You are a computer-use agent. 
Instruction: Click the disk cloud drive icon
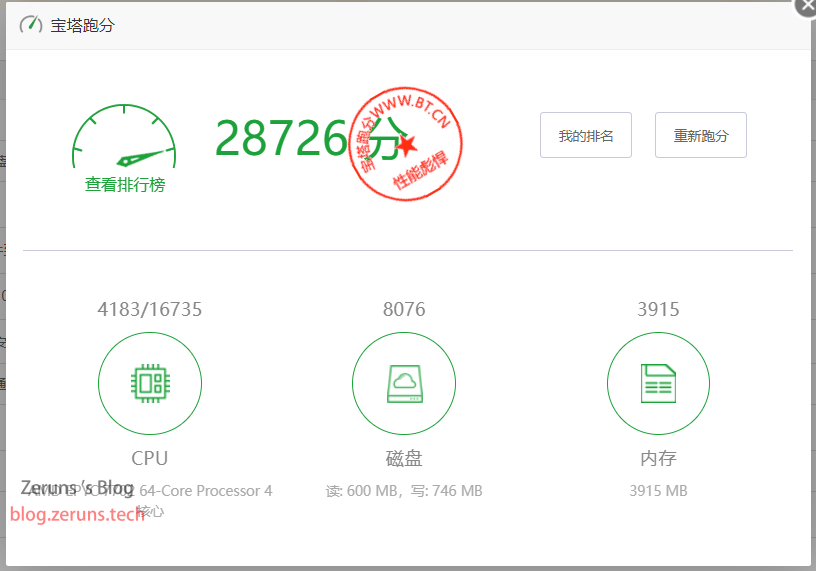(x=404, y=383)
